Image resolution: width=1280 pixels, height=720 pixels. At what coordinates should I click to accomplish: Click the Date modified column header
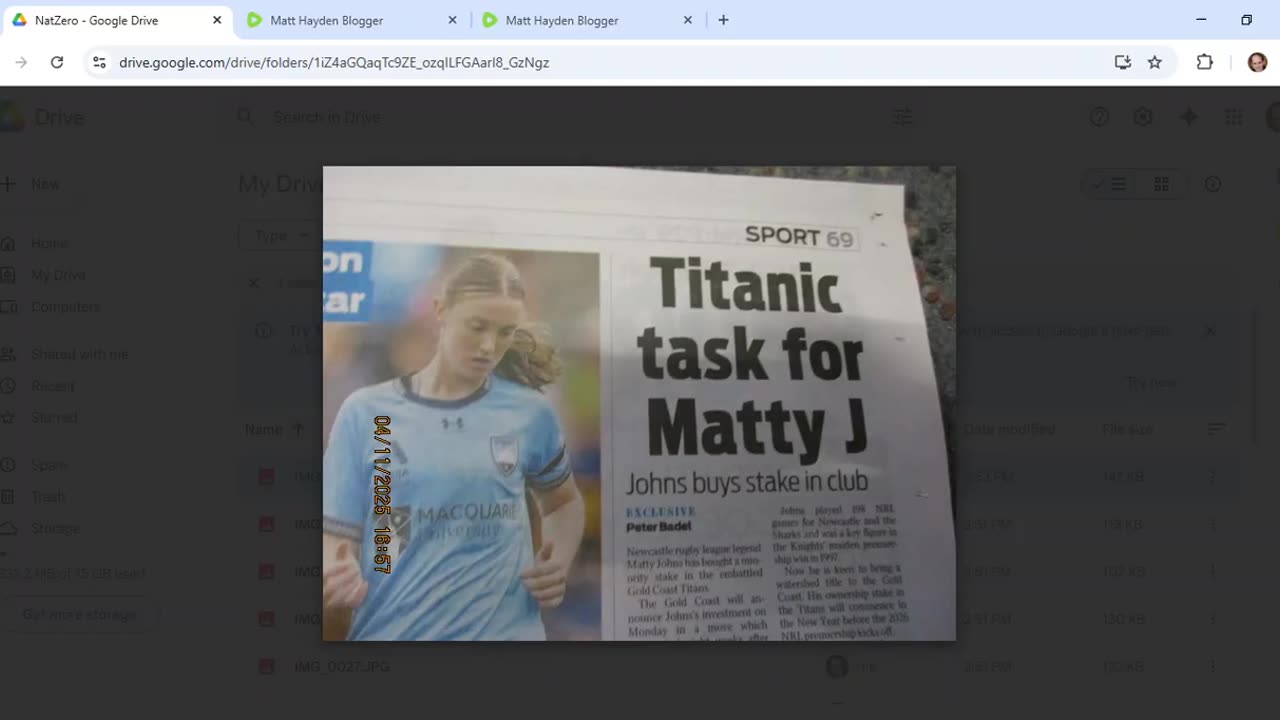click(x=1009, y=429)
